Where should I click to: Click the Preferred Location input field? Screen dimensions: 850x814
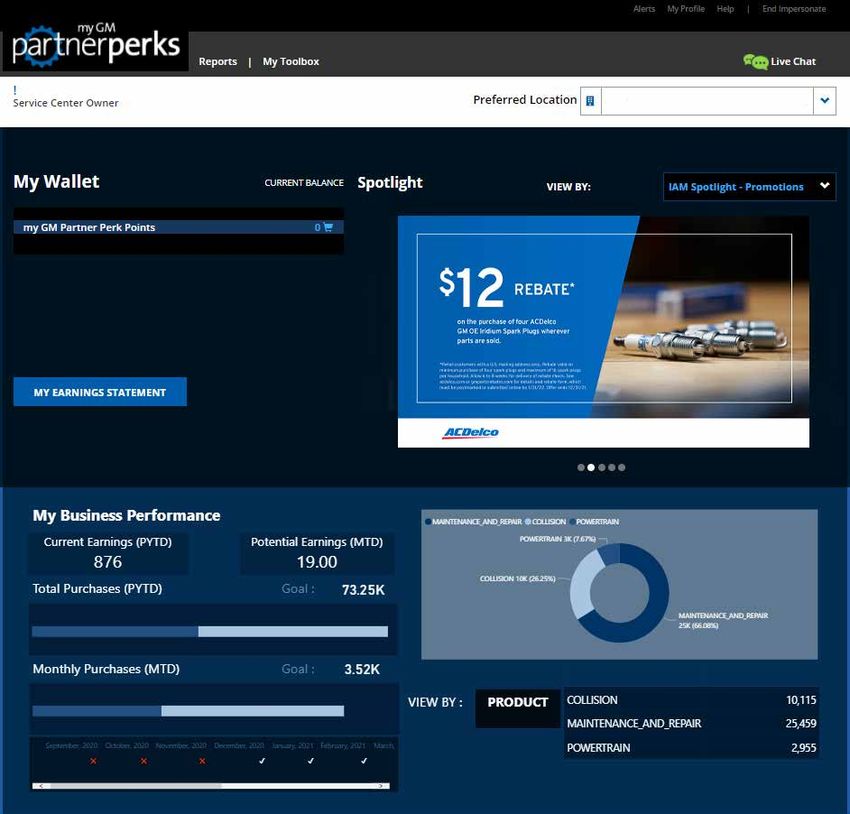point(707,101)
